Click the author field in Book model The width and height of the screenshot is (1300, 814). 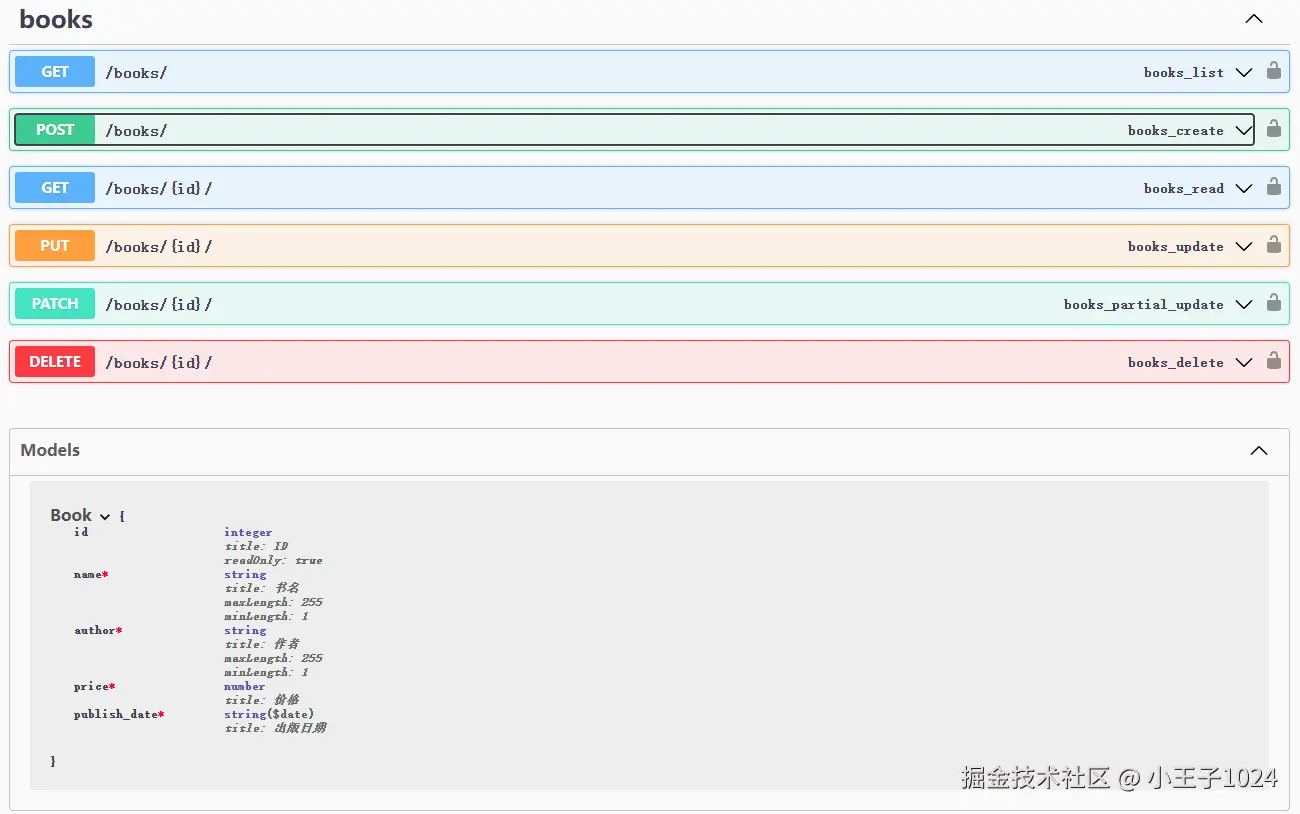coord(97,630)
